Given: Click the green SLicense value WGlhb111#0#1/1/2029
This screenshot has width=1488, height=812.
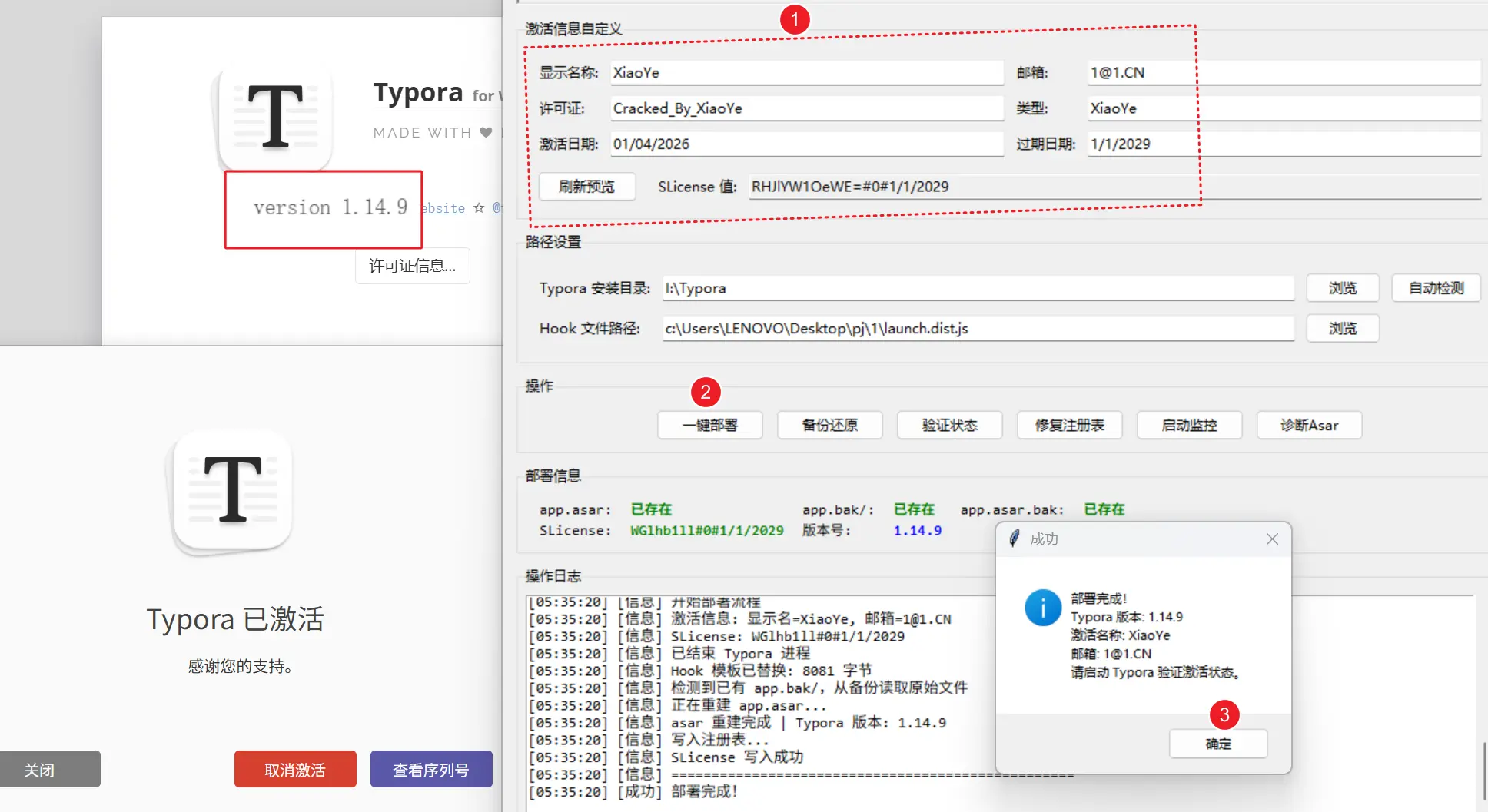Looking at the screenshot, I should point(707,530).
